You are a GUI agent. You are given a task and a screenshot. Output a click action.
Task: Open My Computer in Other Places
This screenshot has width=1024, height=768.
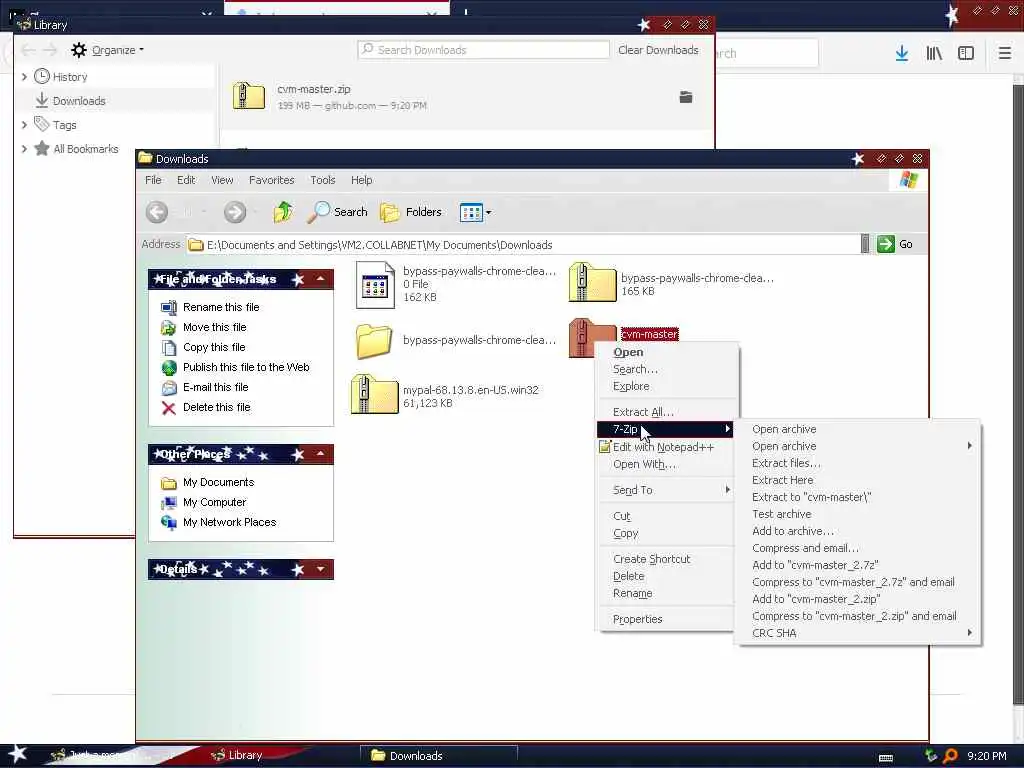point(214,502)
